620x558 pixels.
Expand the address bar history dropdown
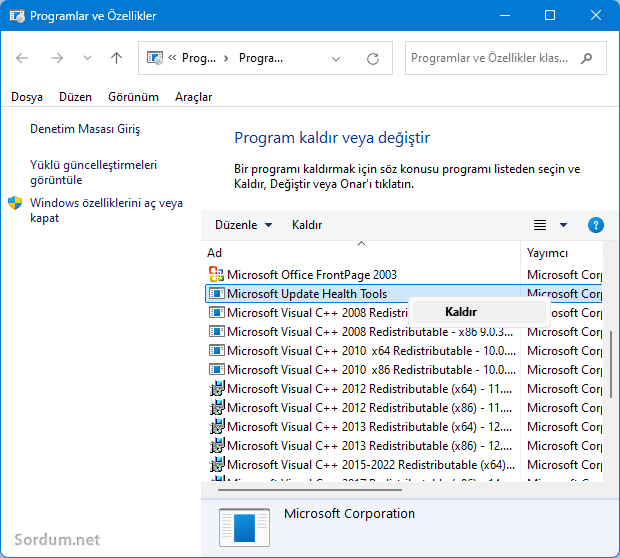click(x=336, y=59)
